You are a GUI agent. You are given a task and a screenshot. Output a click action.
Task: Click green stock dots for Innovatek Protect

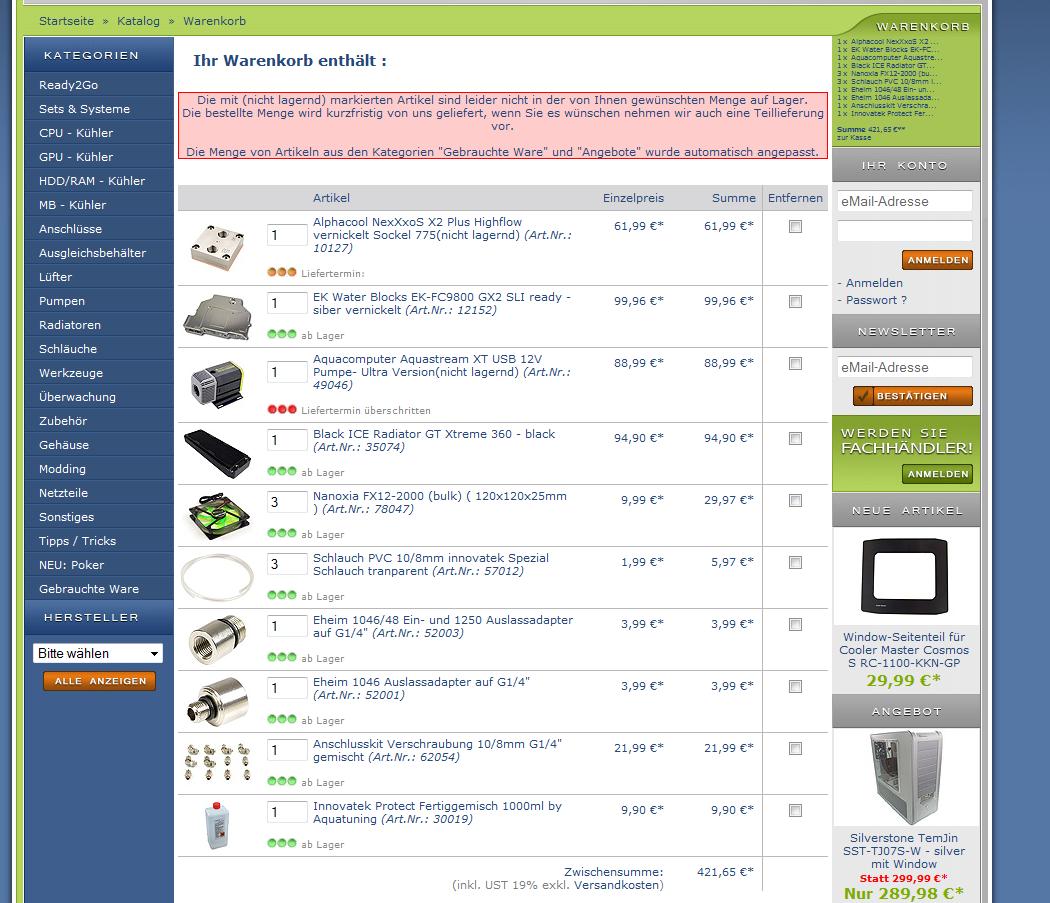281,843
